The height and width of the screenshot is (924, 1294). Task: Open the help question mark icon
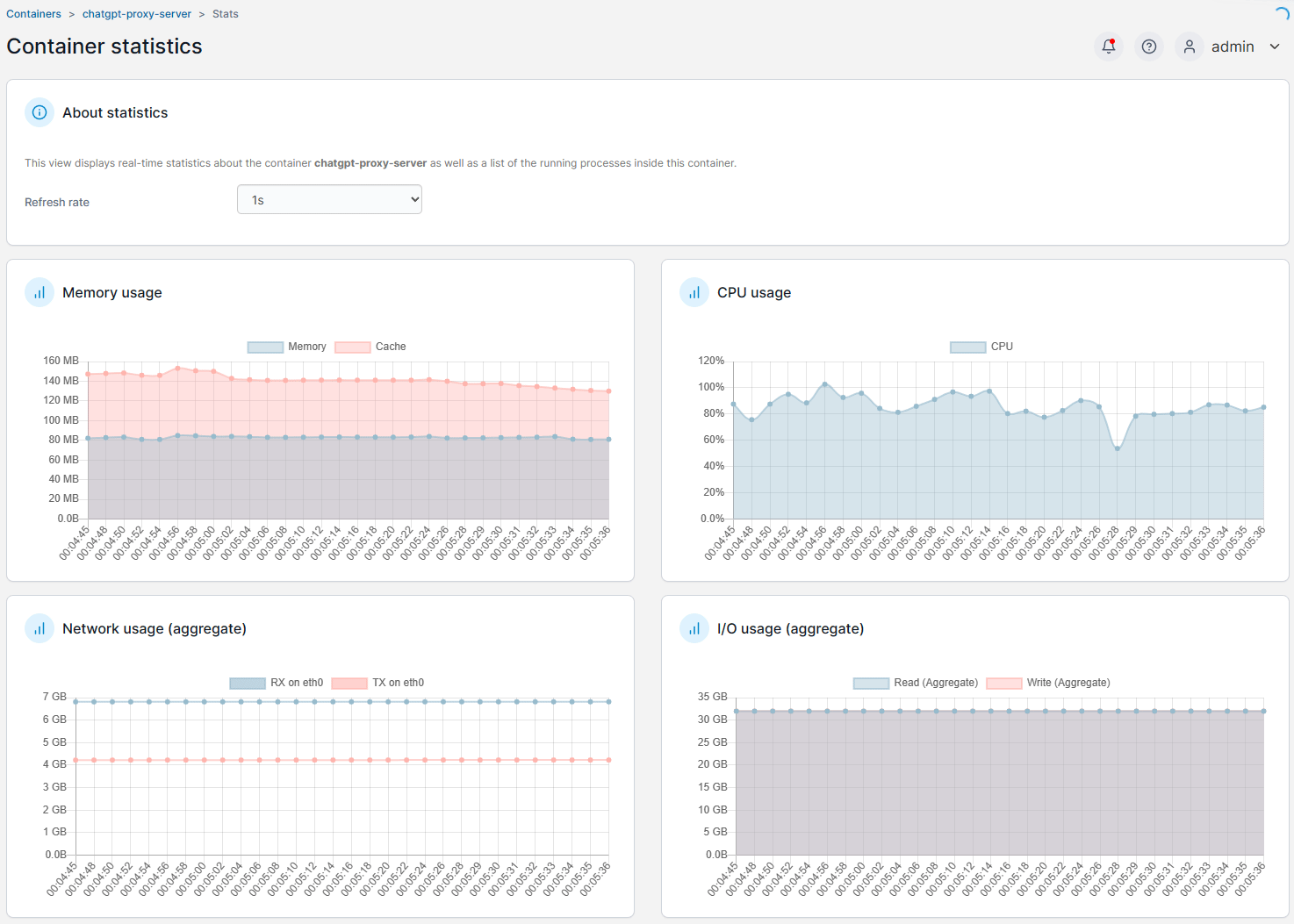[1148, 47]
